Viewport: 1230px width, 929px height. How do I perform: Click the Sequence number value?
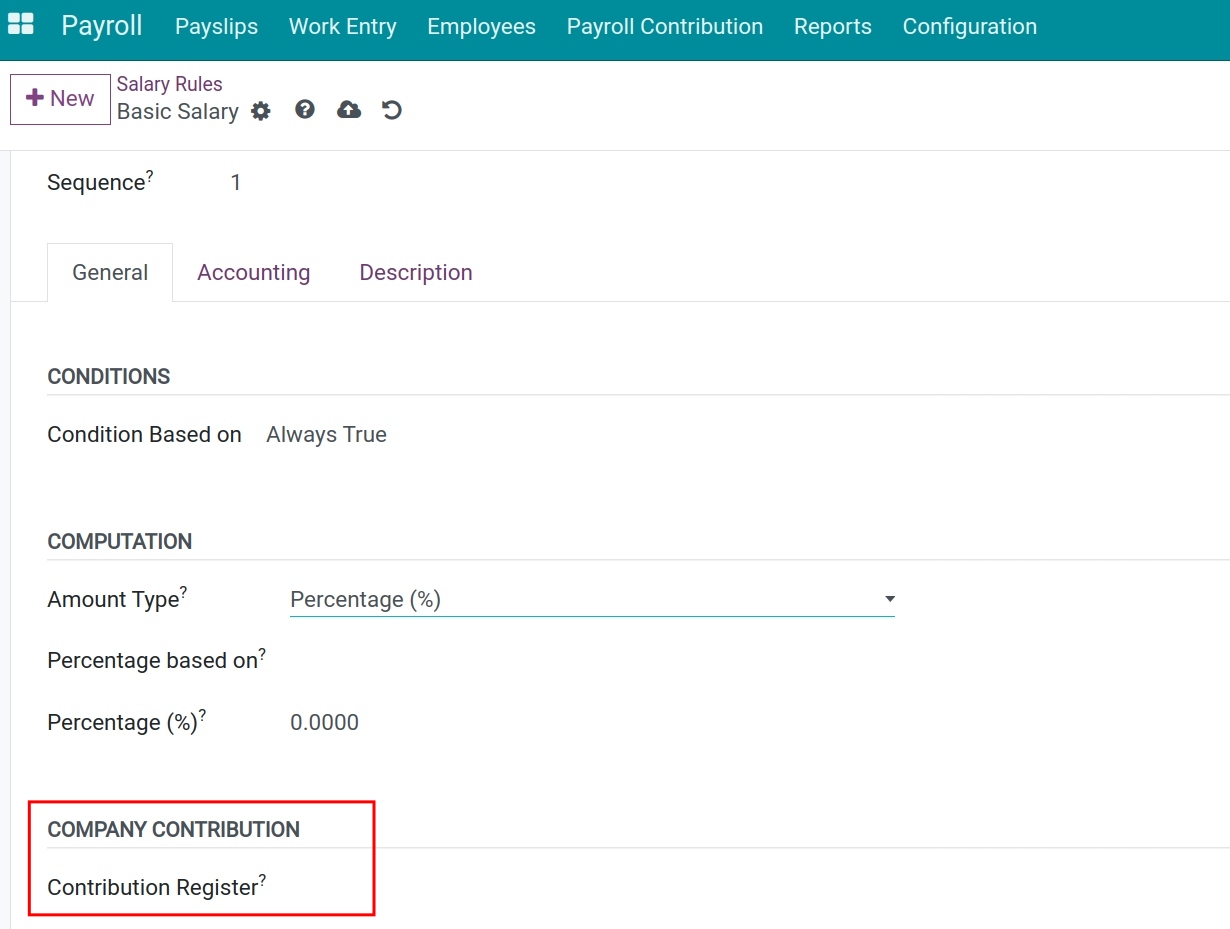click(236, 182)
